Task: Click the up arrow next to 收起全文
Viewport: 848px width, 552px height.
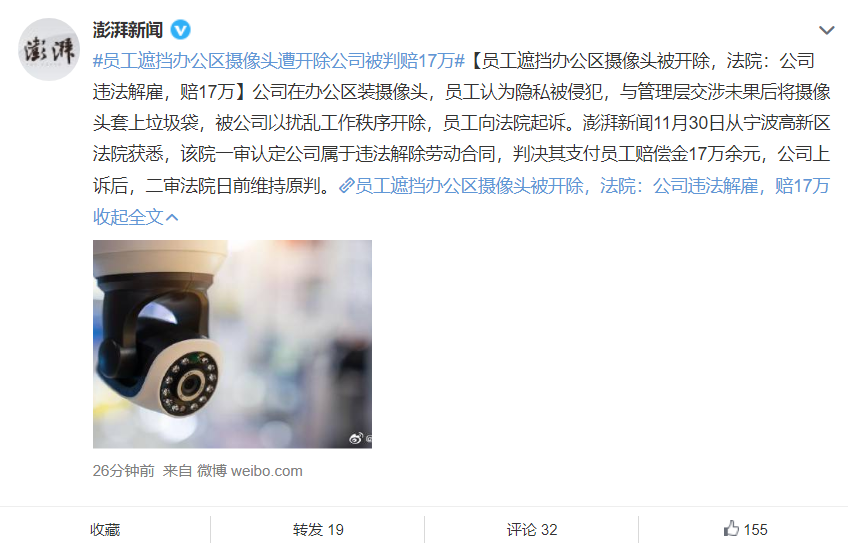Action: (172, 217)
